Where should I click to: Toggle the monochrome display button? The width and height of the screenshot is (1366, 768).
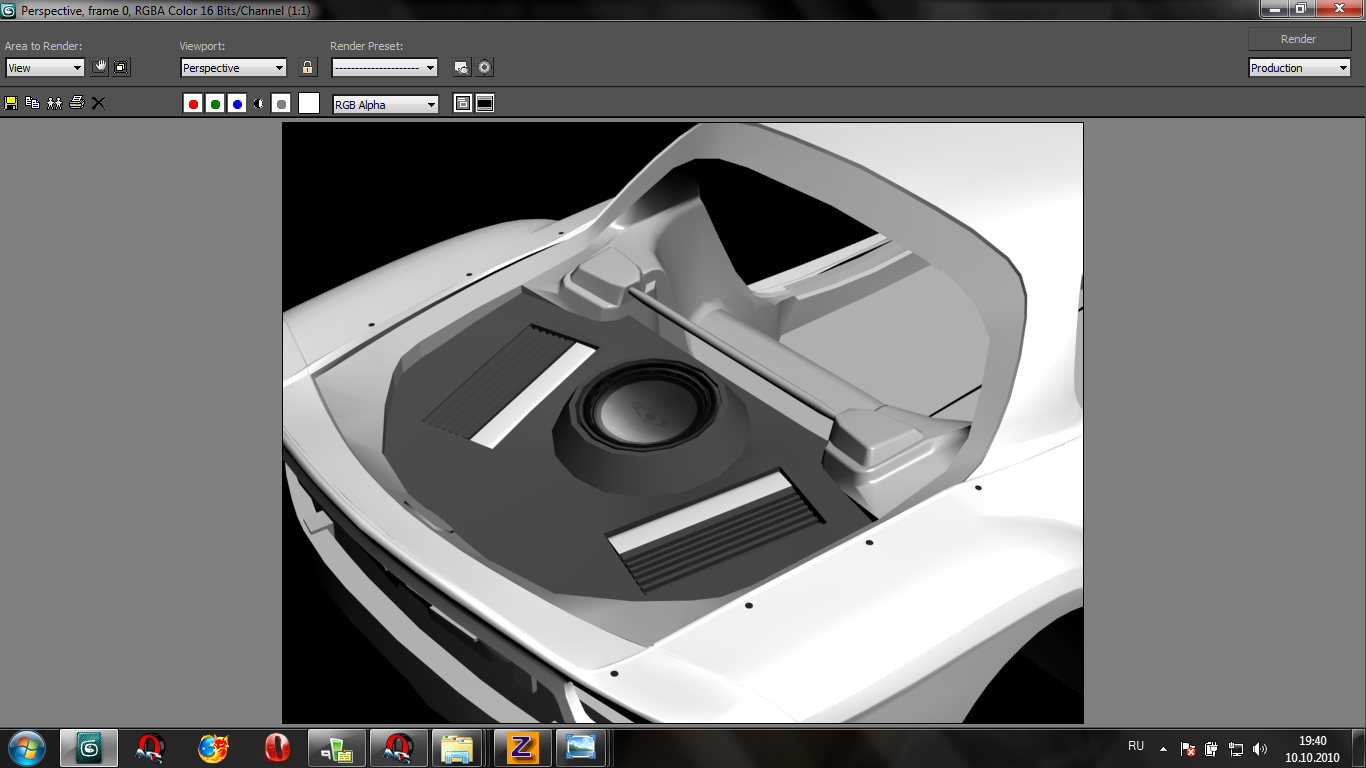tap(281, 104)
